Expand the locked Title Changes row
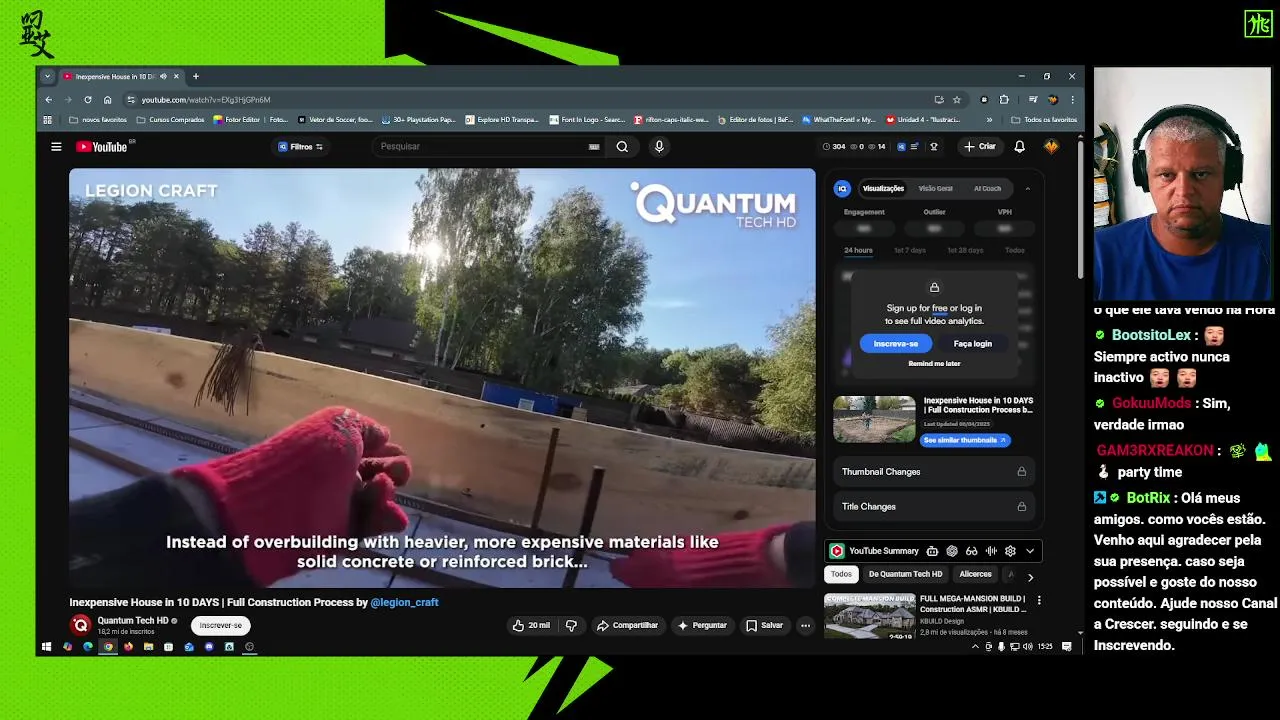Image resolution: width=1280 pixels, height=720 pixels. click(934, 506)
